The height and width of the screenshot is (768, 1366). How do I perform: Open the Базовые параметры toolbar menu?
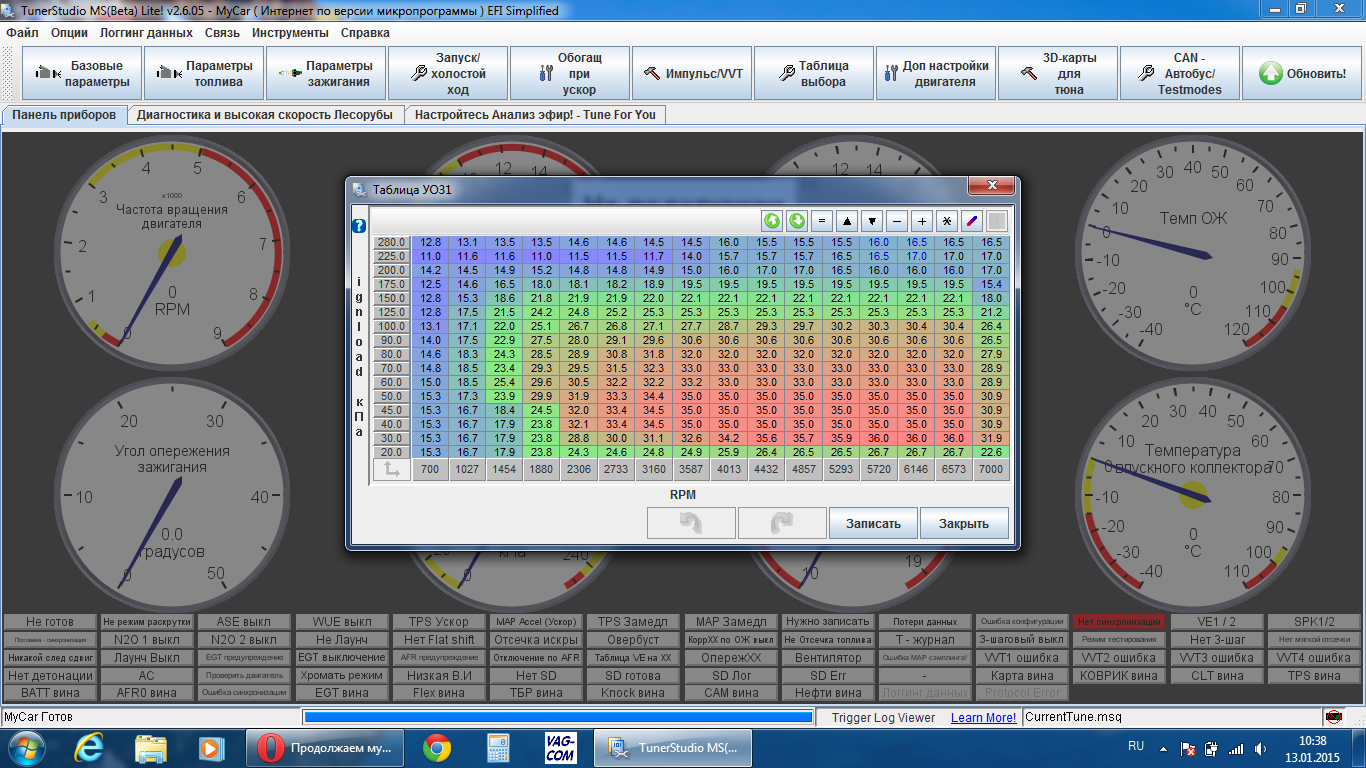[x=82, y=74]
